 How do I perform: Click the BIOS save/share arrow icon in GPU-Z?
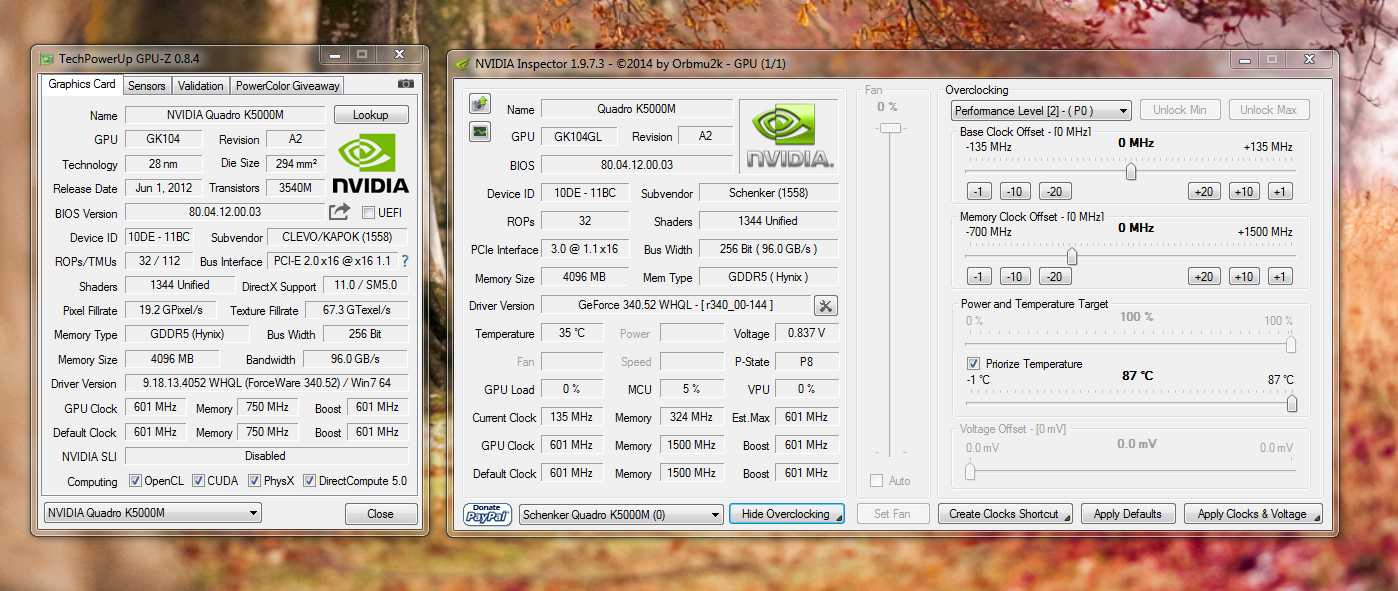(339, 212)
